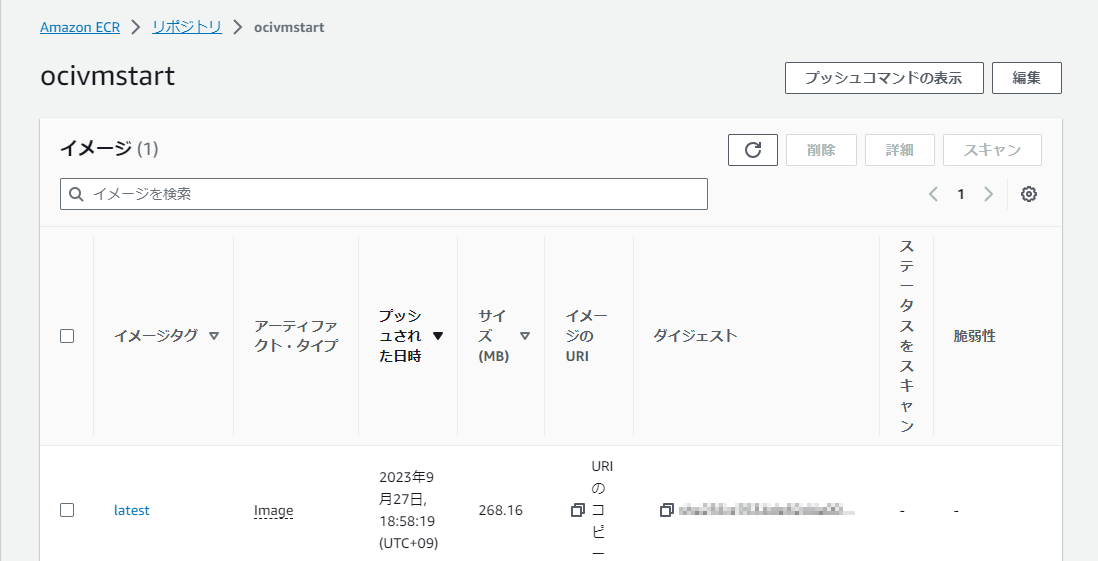Click the 編集 button
The width and height of the screenshot is (1098, 561).
[1027, 78]
